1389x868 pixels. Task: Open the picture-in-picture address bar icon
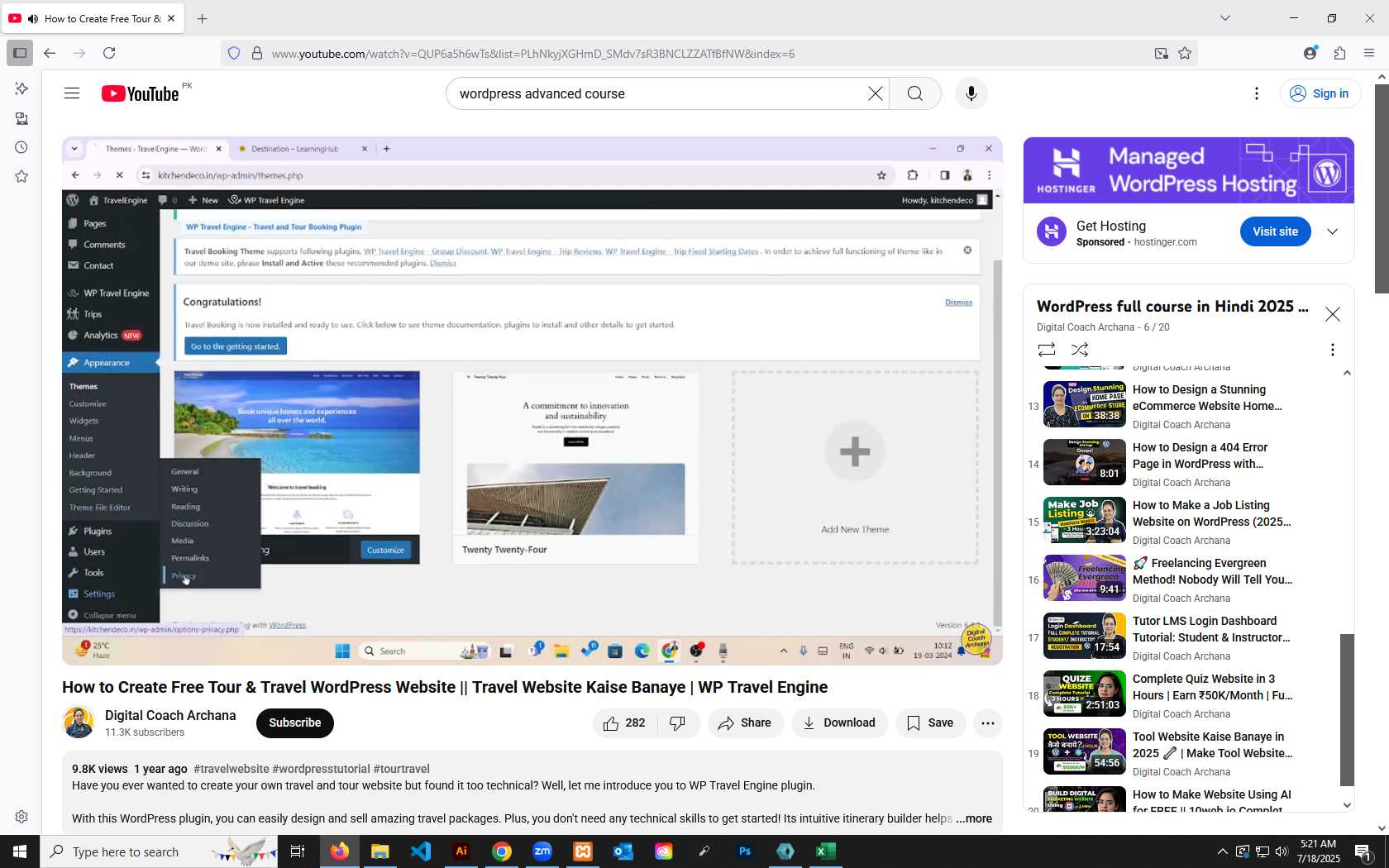1161,53
